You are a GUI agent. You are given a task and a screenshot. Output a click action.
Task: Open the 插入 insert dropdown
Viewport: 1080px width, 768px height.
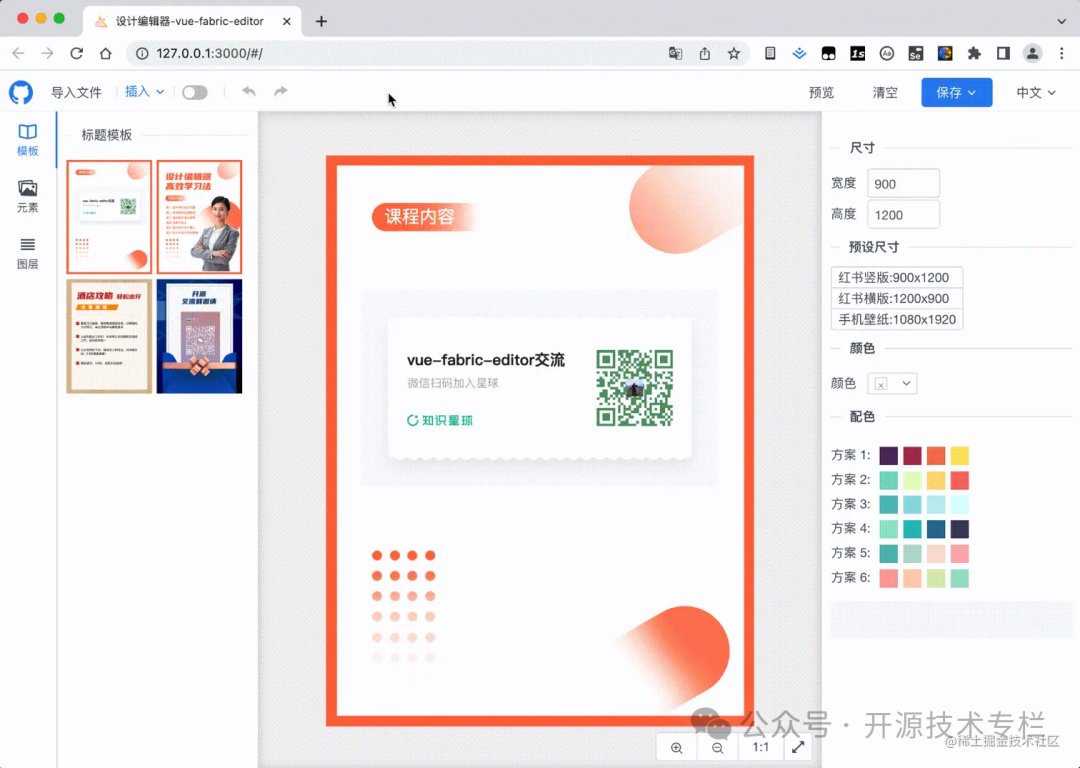pos(144,92)
